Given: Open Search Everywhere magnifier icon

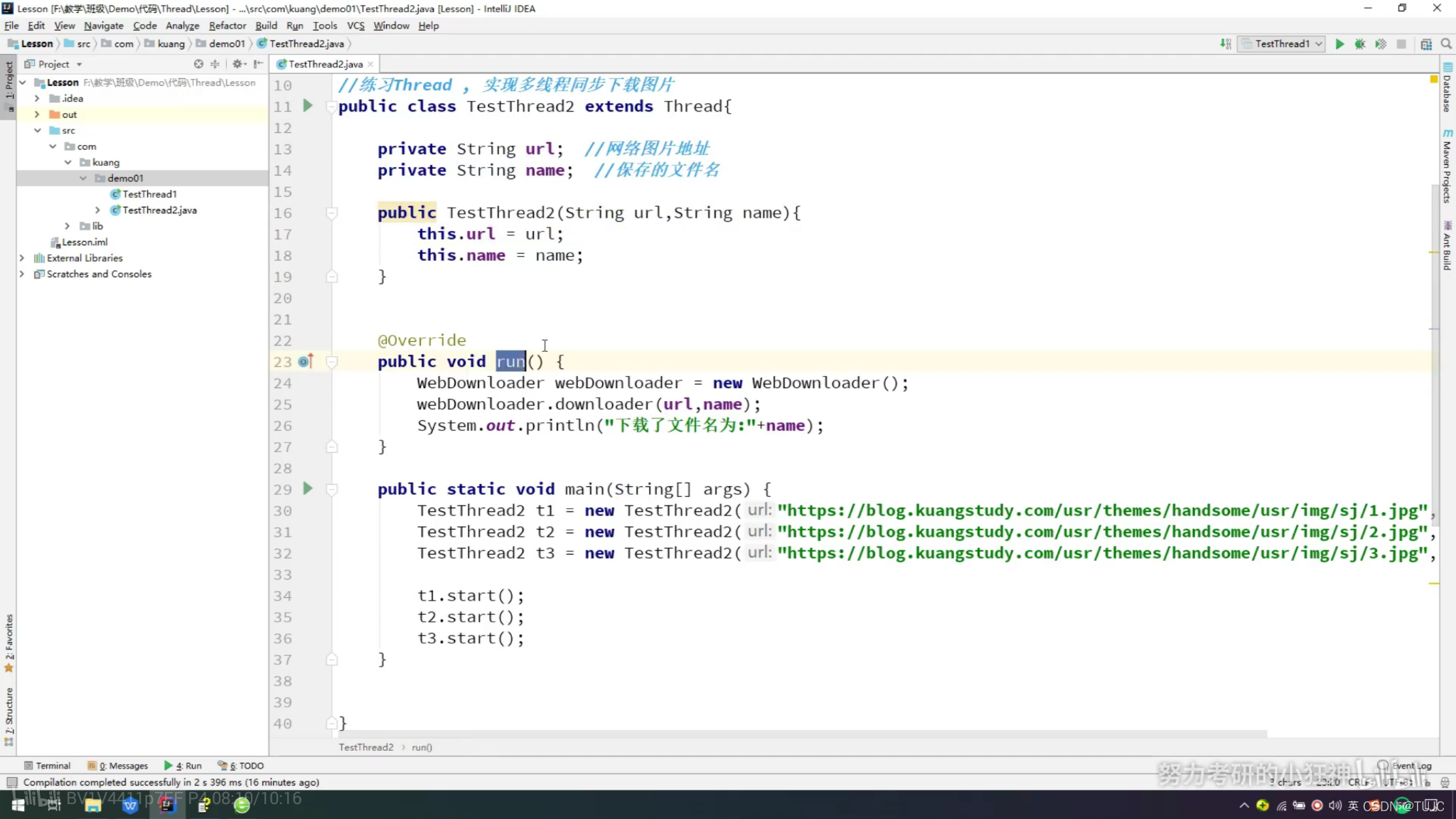Looking at the screenshot, I should (x=1446, y=44).
